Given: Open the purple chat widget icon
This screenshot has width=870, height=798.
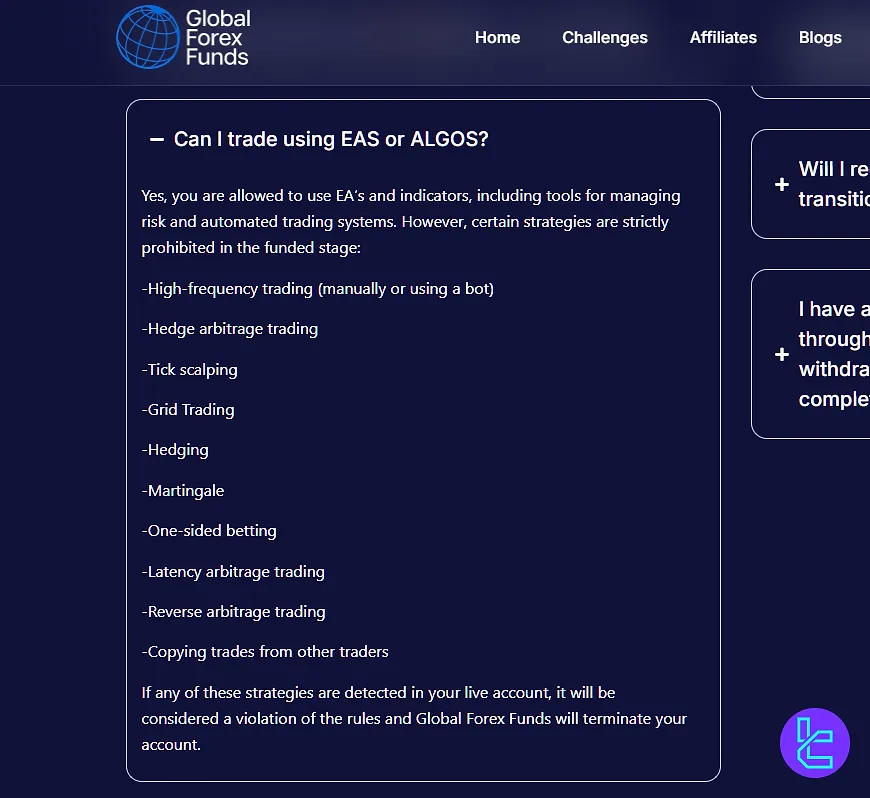Looking at the screenshot, I should pyautogui.click(x=815, y=743).
